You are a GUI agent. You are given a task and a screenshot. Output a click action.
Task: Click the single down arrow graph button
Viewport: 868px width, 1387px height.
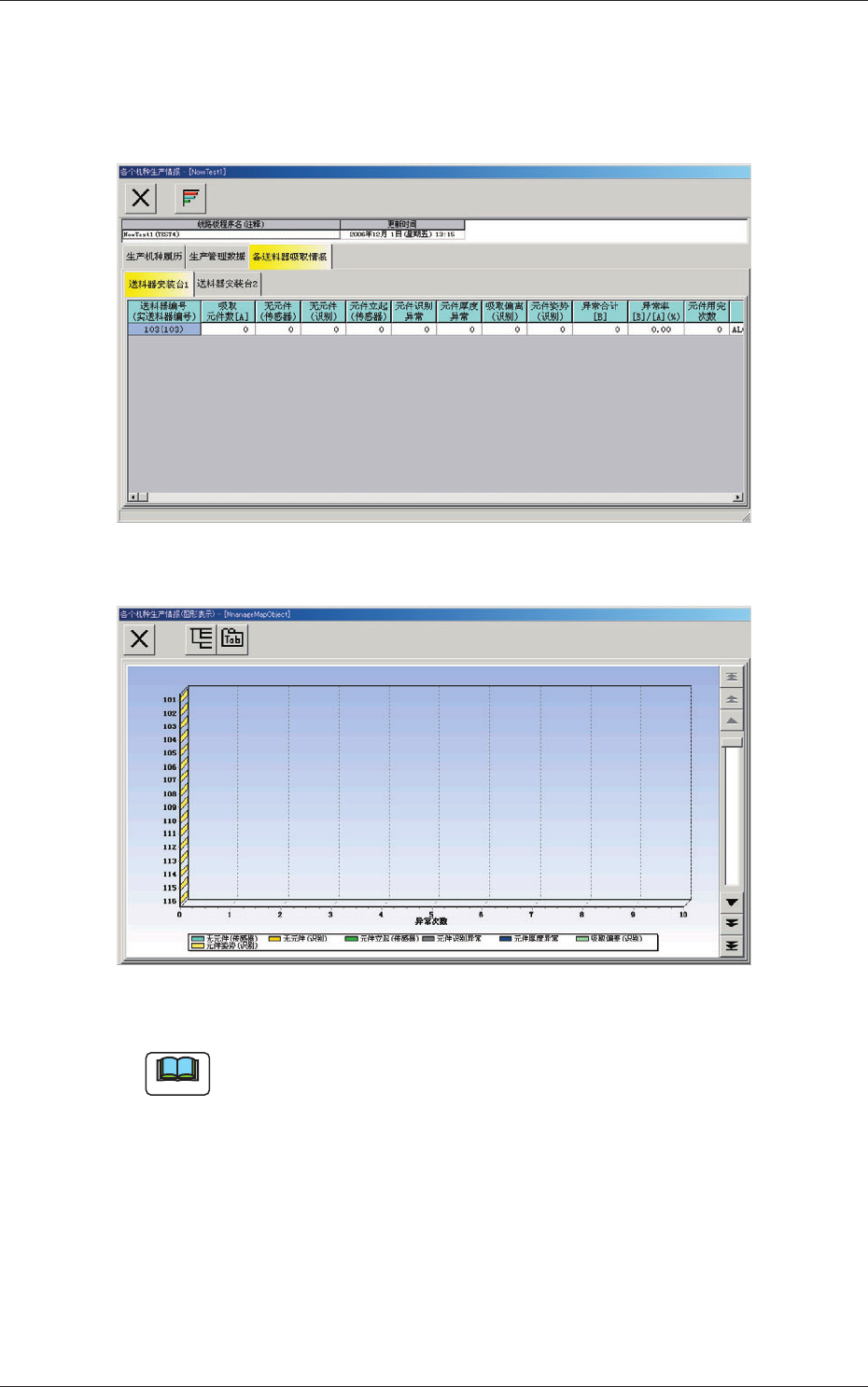tap(732, 903)
